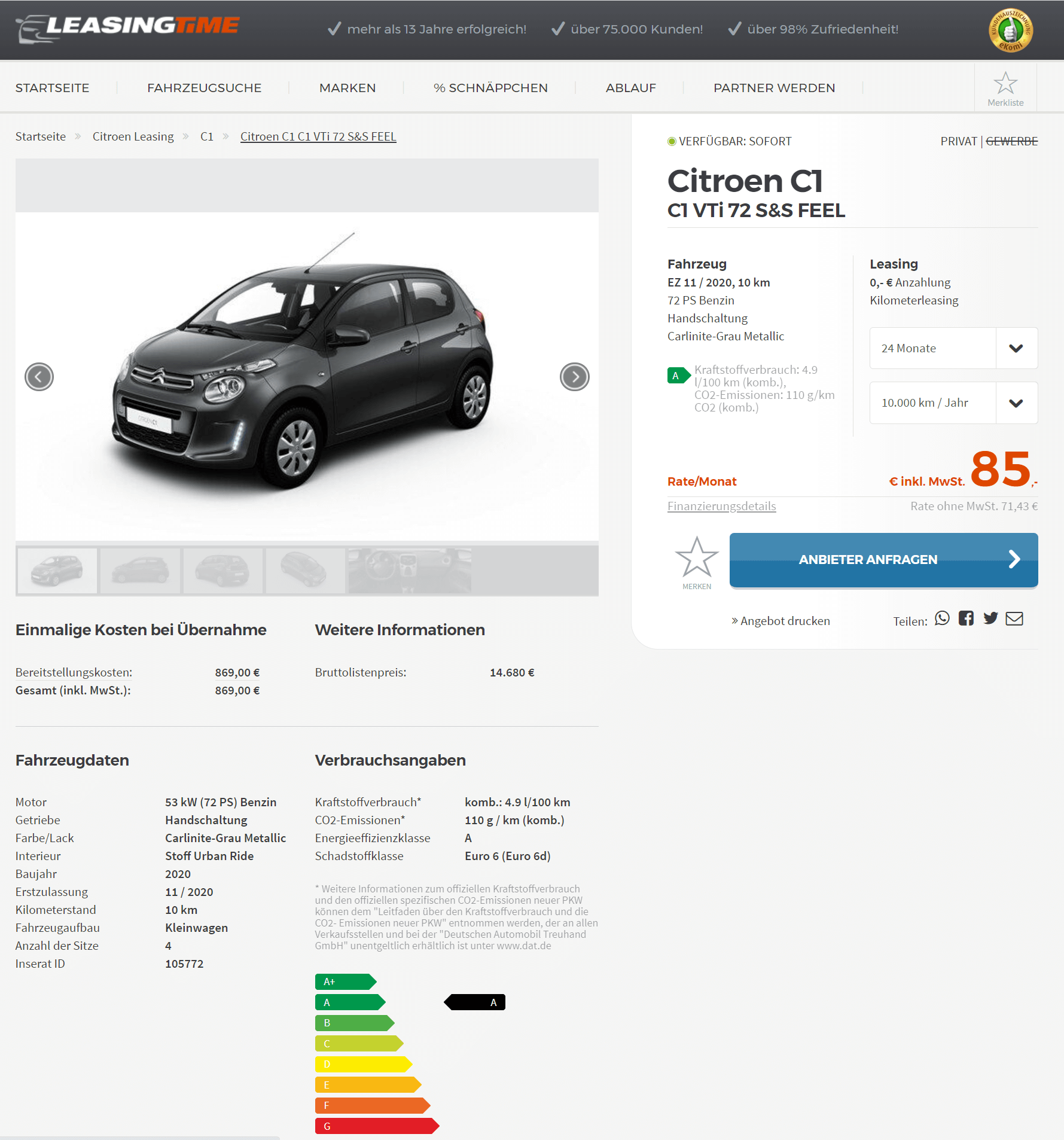The width and height of the screenshot is (1064, 1140).
Task: Follow the C1 breadcrumb link
Action: (x=207, y=136)
